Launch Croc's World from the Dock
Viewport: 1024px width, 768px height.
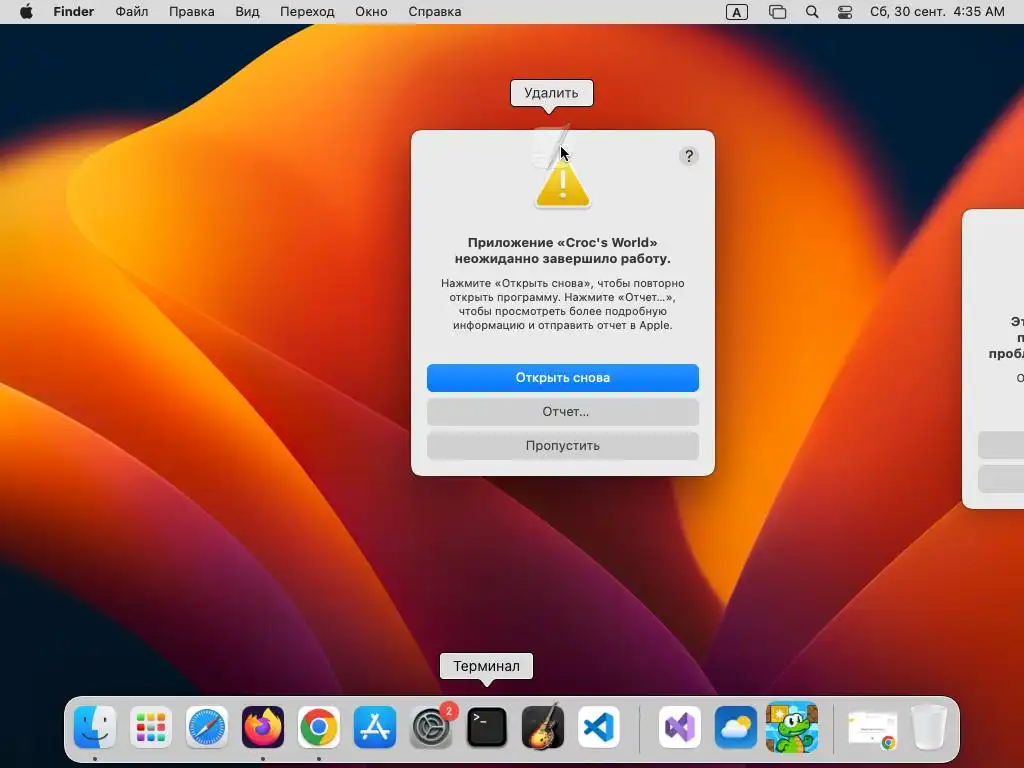point(792,727)
